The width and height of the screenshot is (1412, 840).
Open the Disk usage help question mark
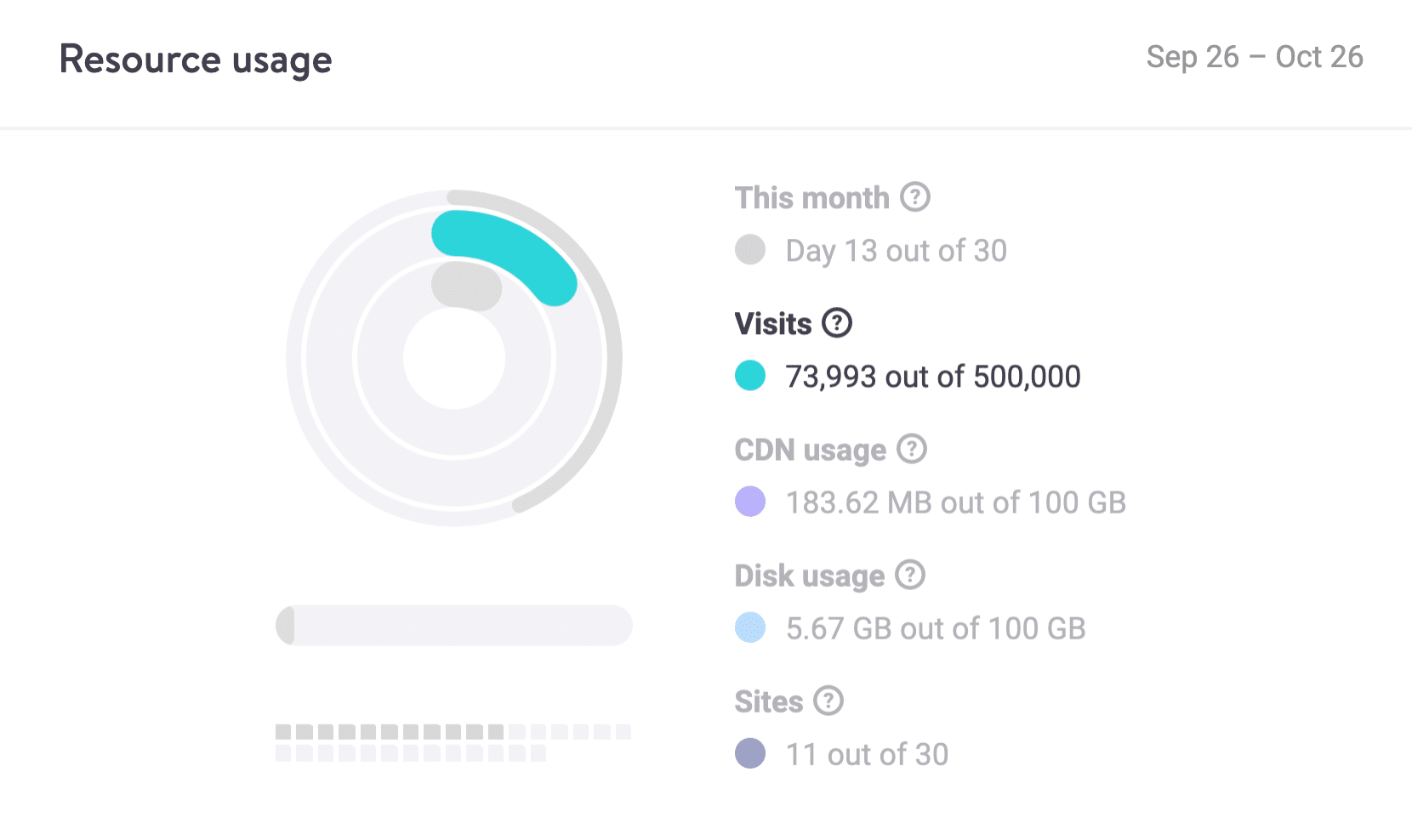910,575
